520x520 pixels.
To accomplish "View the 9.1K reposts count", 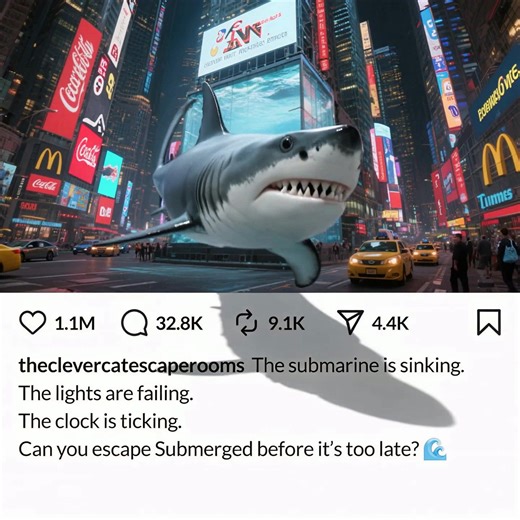I will [287, 323].
